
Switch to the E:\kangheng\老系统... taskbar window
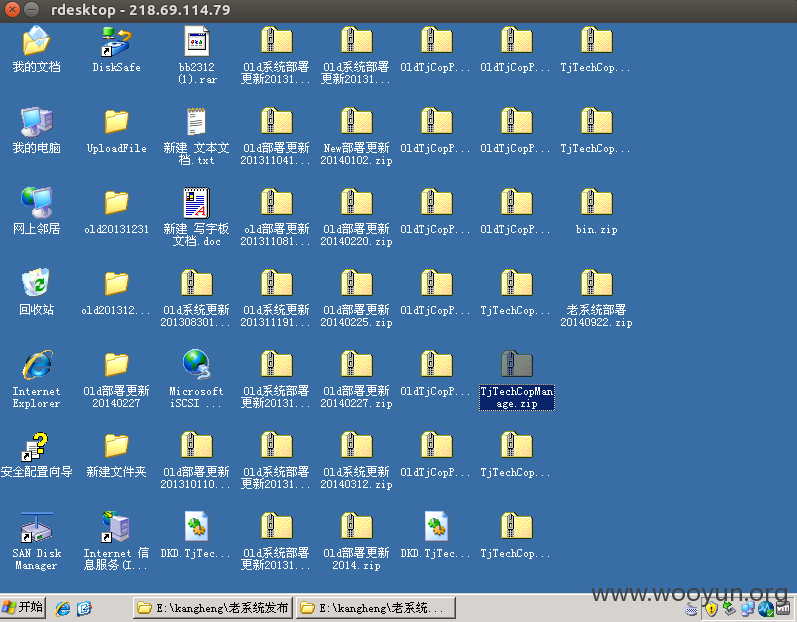376,608
